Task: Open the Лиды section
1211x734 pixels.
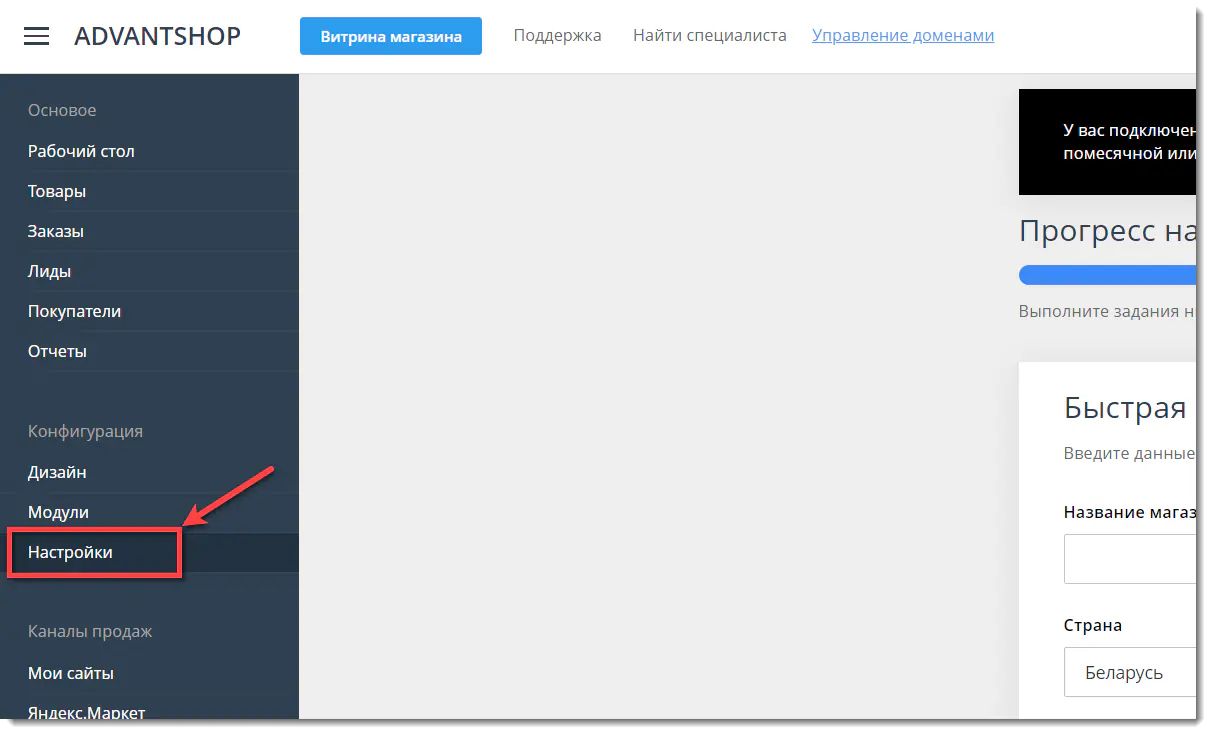Action: [48, 271]
